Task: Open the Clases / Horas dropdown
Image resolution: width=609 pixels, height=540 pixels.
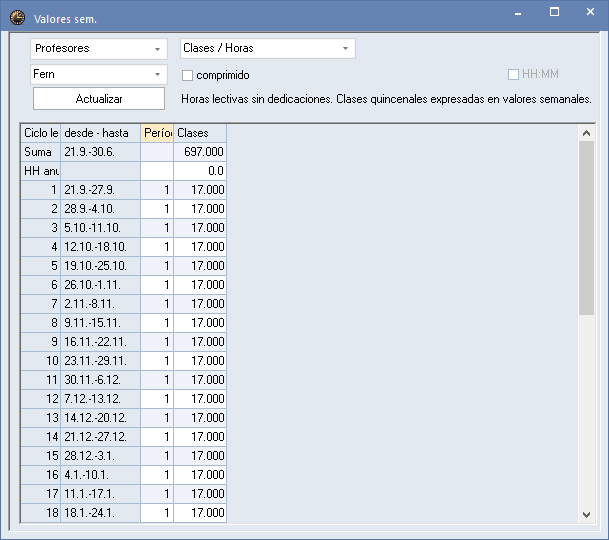Action: click(268, 49)
